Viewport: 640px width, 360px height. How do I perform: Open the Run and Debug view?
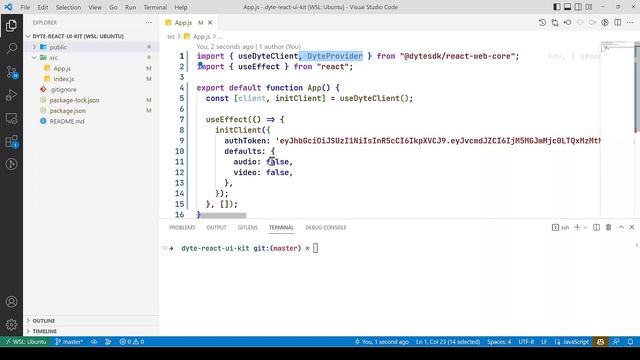point(11,95)
